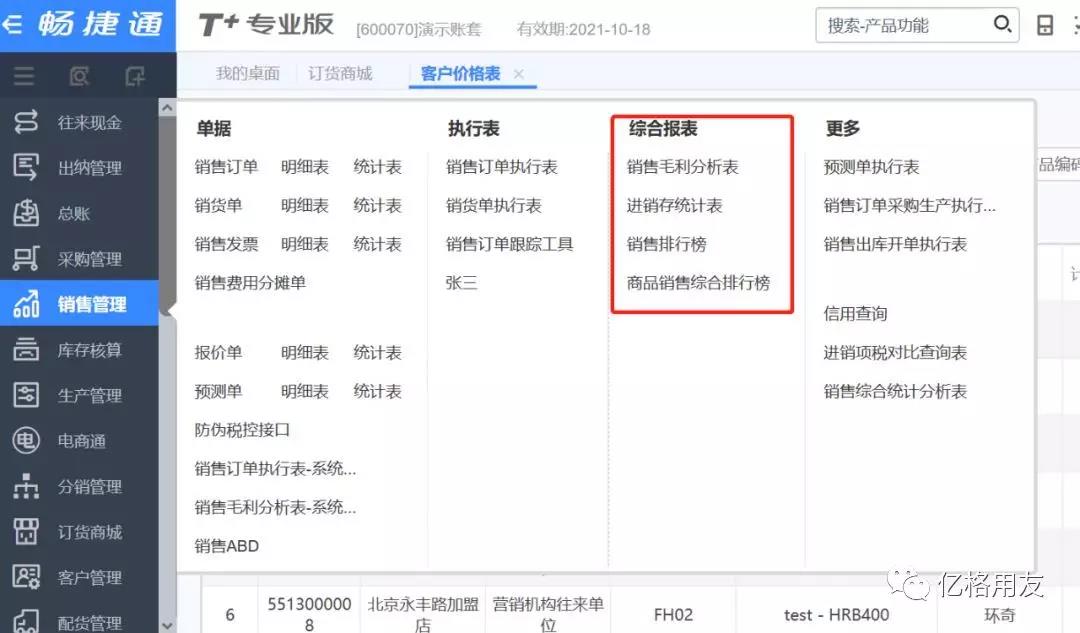1080x633 pixels.
Task: Click the 出纳管理 sidebar icon
Action: (26, 167)
